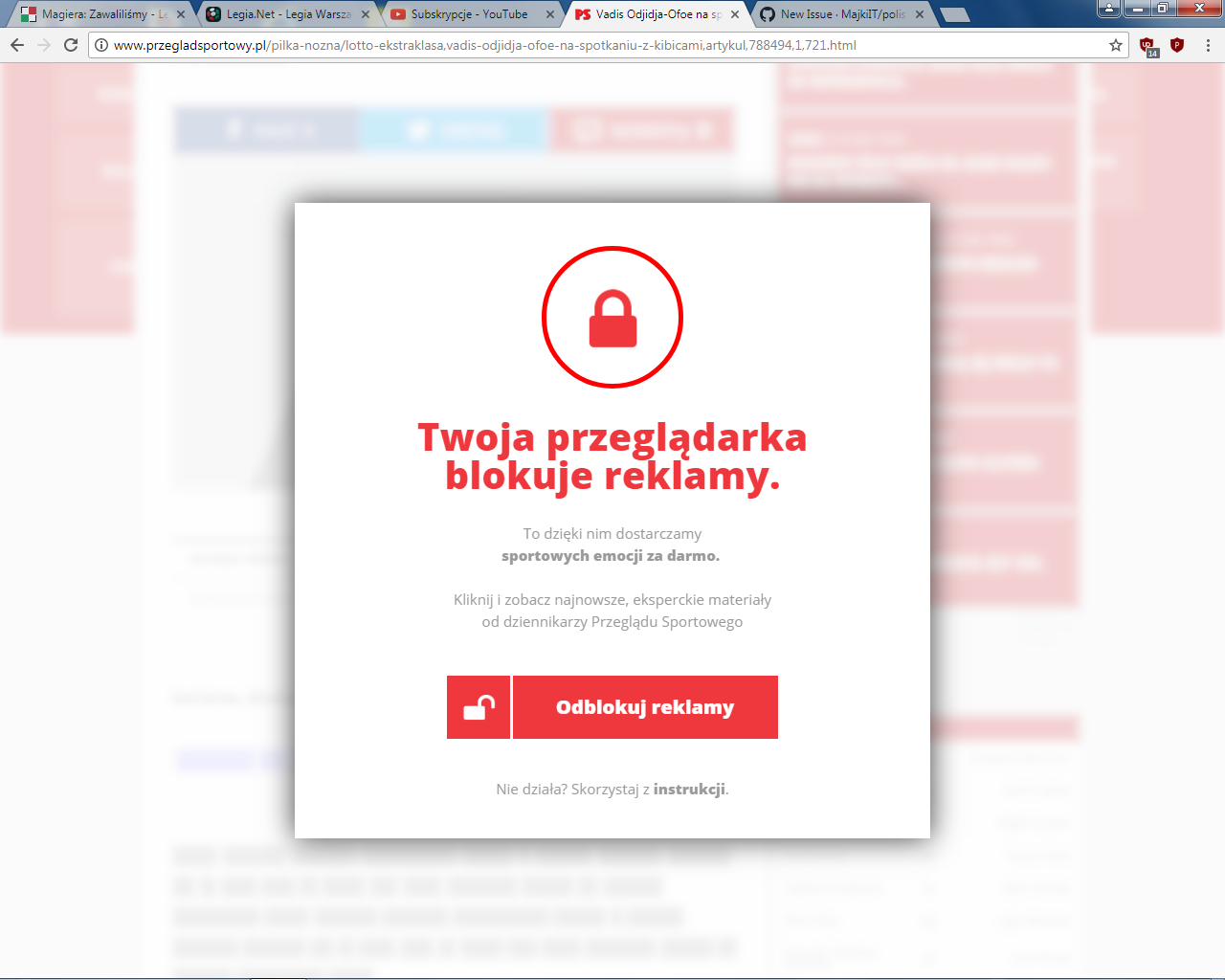The image size is (1225, 980).
Task: Switch to the Subskrypcje - YouTube tab
Action: pos(469,14)
